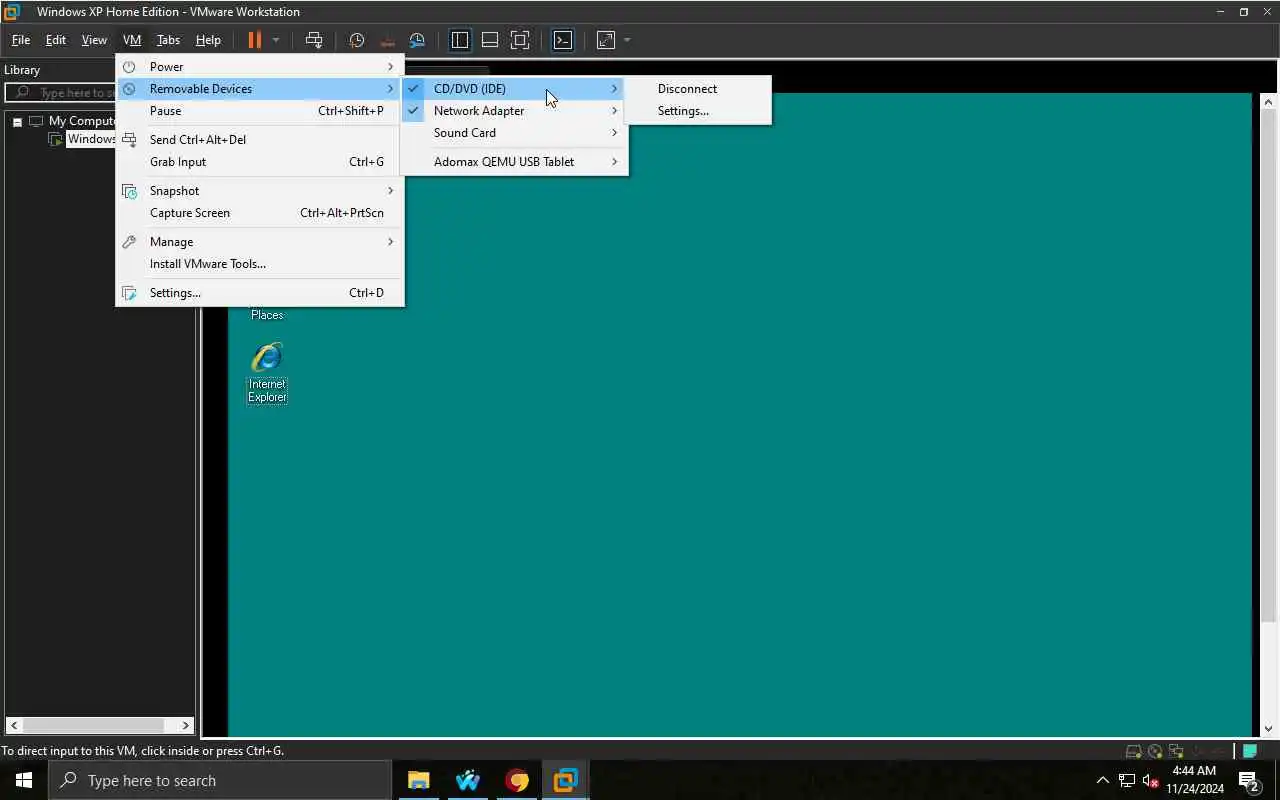Open the stretch display dropdown arrow
The height and width of the screenshot is (800, 1280).
(627, 40)
